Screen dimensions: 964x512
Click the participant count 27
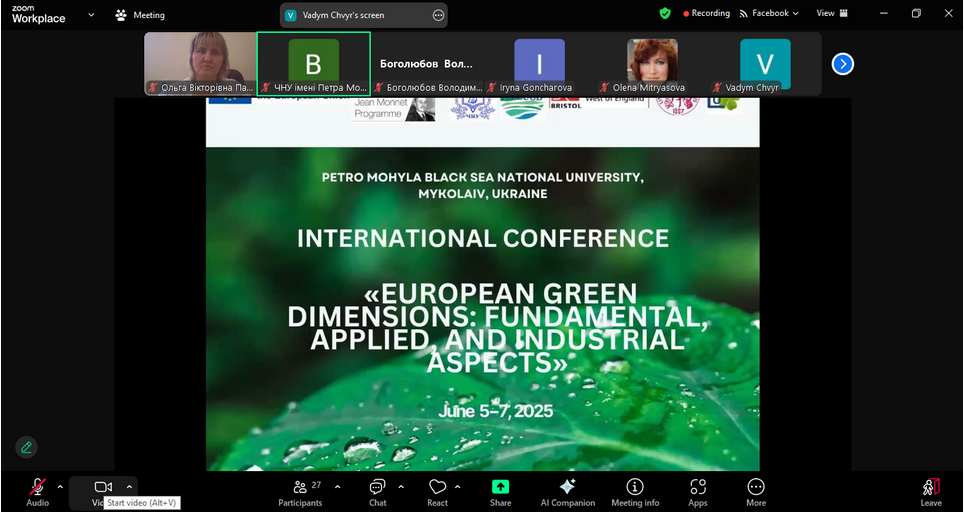[x=316, y=485]
